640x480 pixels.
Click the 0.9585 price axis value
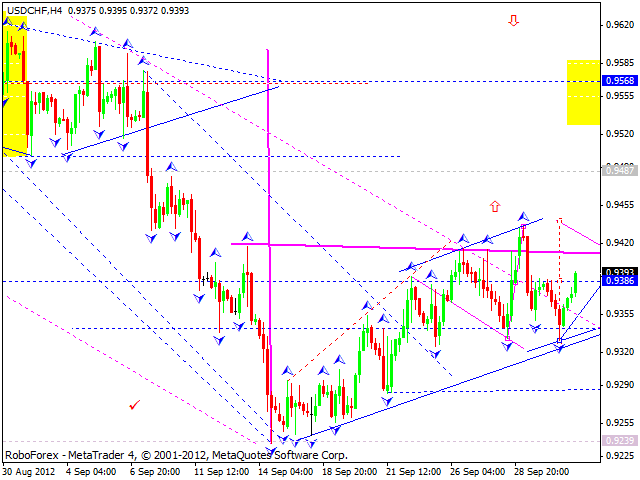pos(620,63)
